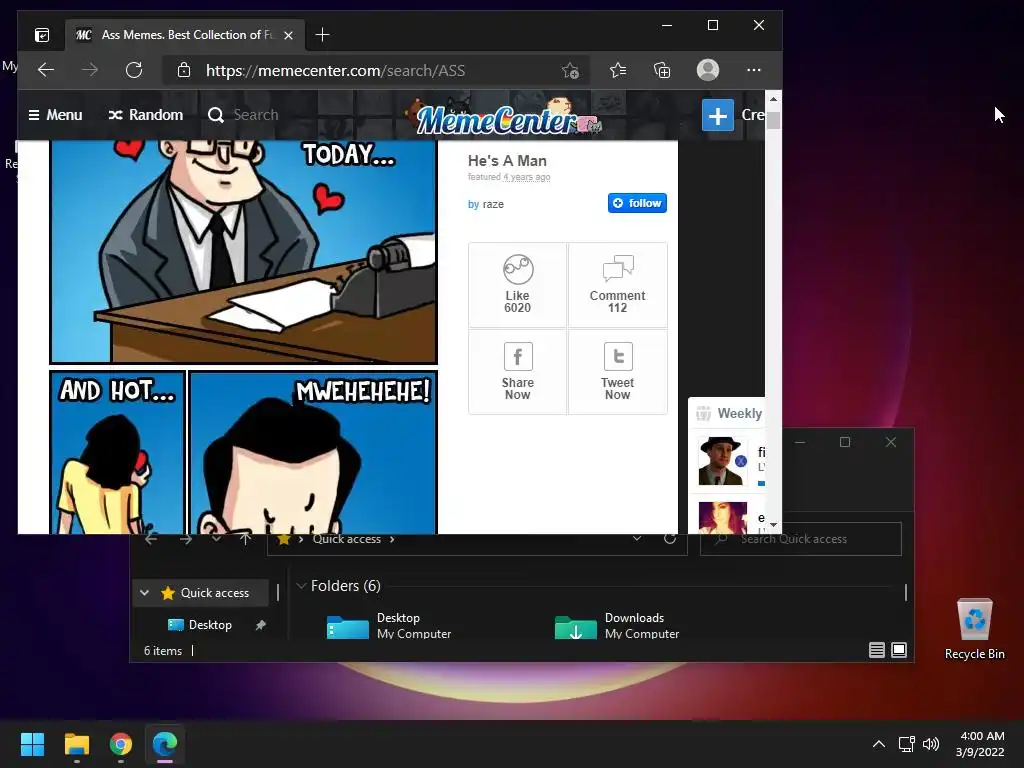The height and width of the screenshot is (768, 1024).
Task: Click the volume speaker tray icon
Action: click(x=931, y=744)
